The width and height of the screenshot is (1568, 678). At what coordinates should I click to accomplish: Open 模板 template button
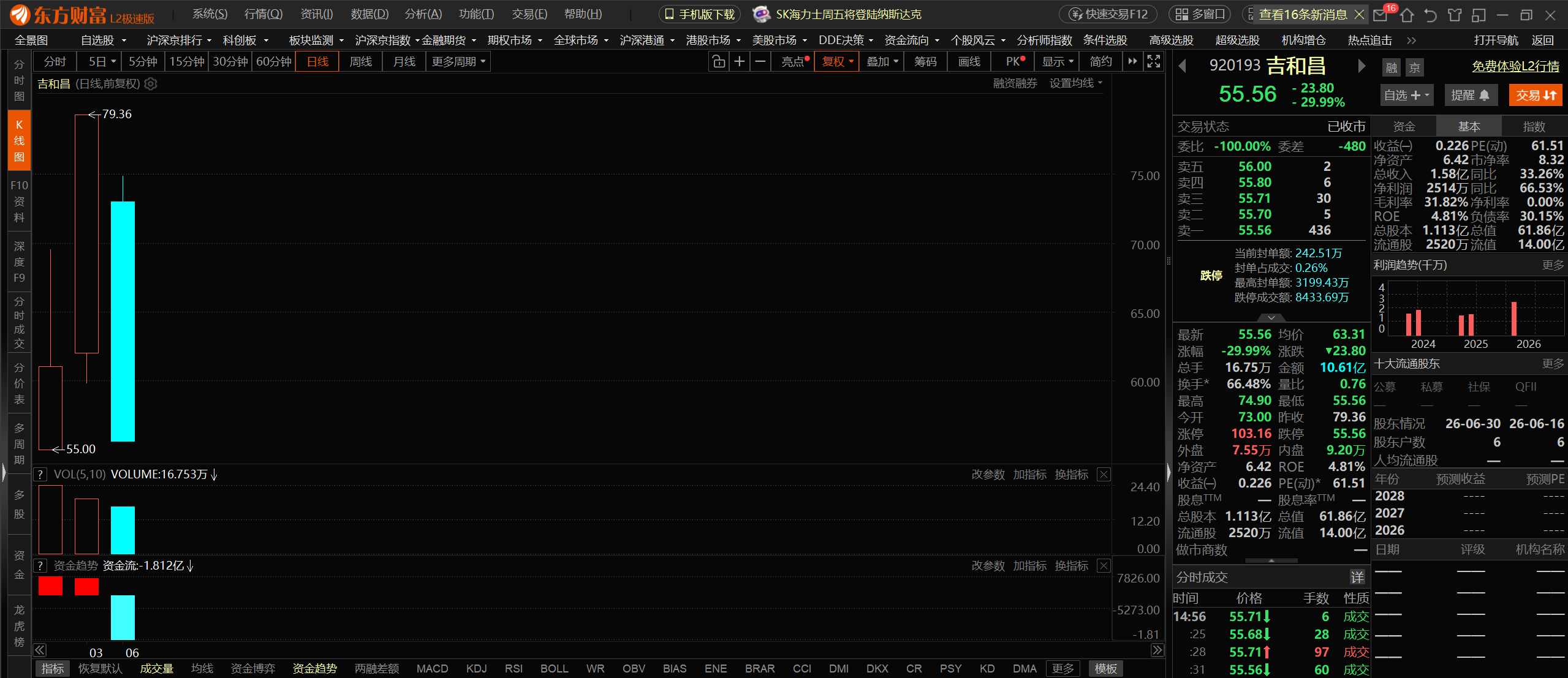click(1105, 668)
